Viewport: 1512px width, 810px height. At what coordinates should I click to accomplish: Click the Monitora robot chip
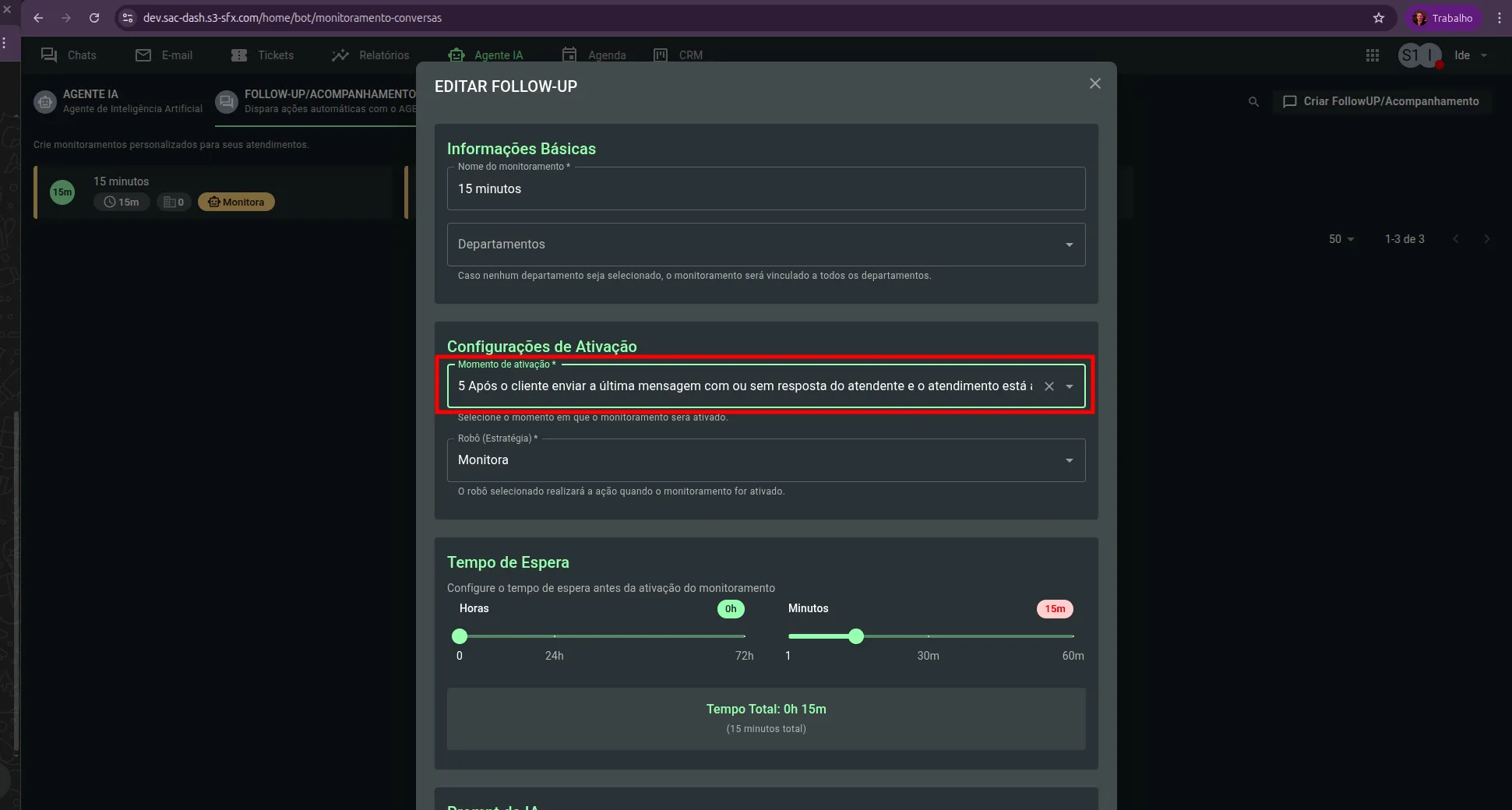236,202
